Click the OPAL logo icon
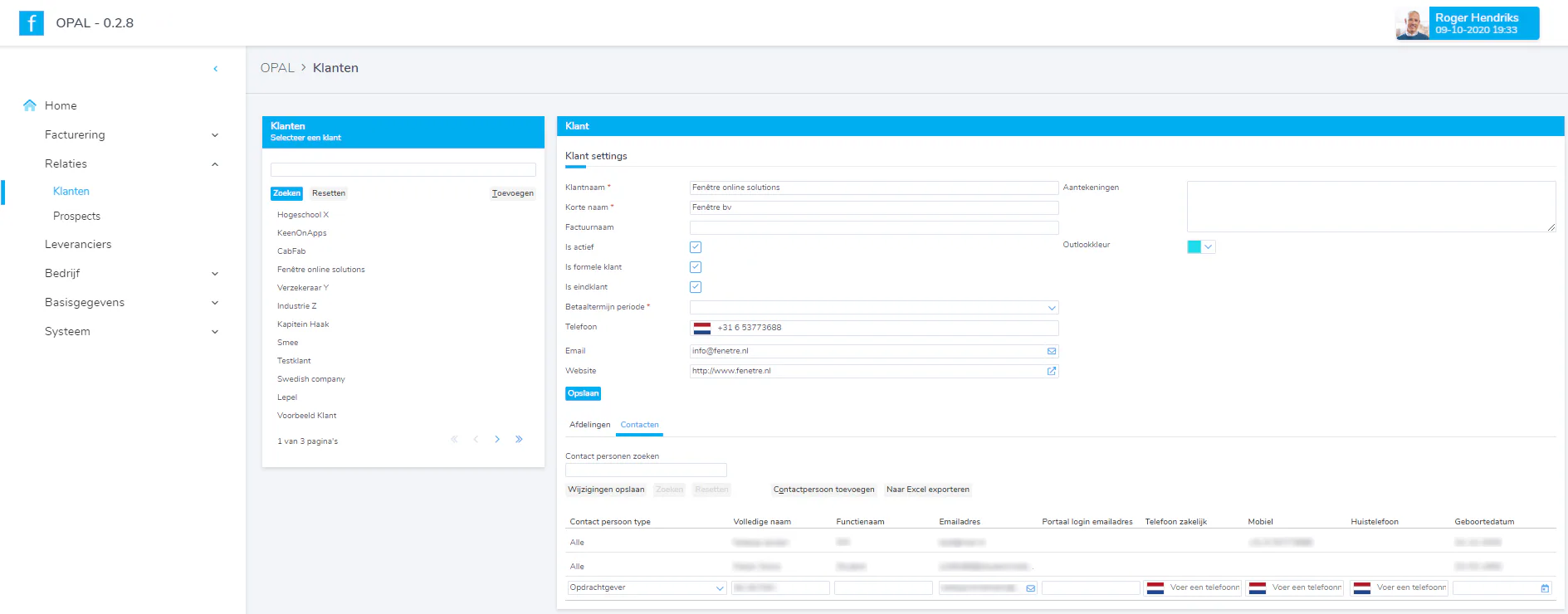This screenshot has height=614, width=1568. (x=32, y=22)
